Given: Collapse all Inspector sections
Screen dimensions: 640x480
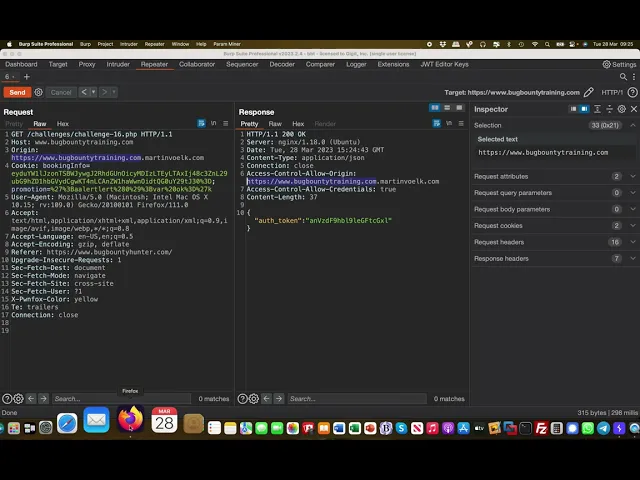Looking at the screenshot, I should click(609, 109).
